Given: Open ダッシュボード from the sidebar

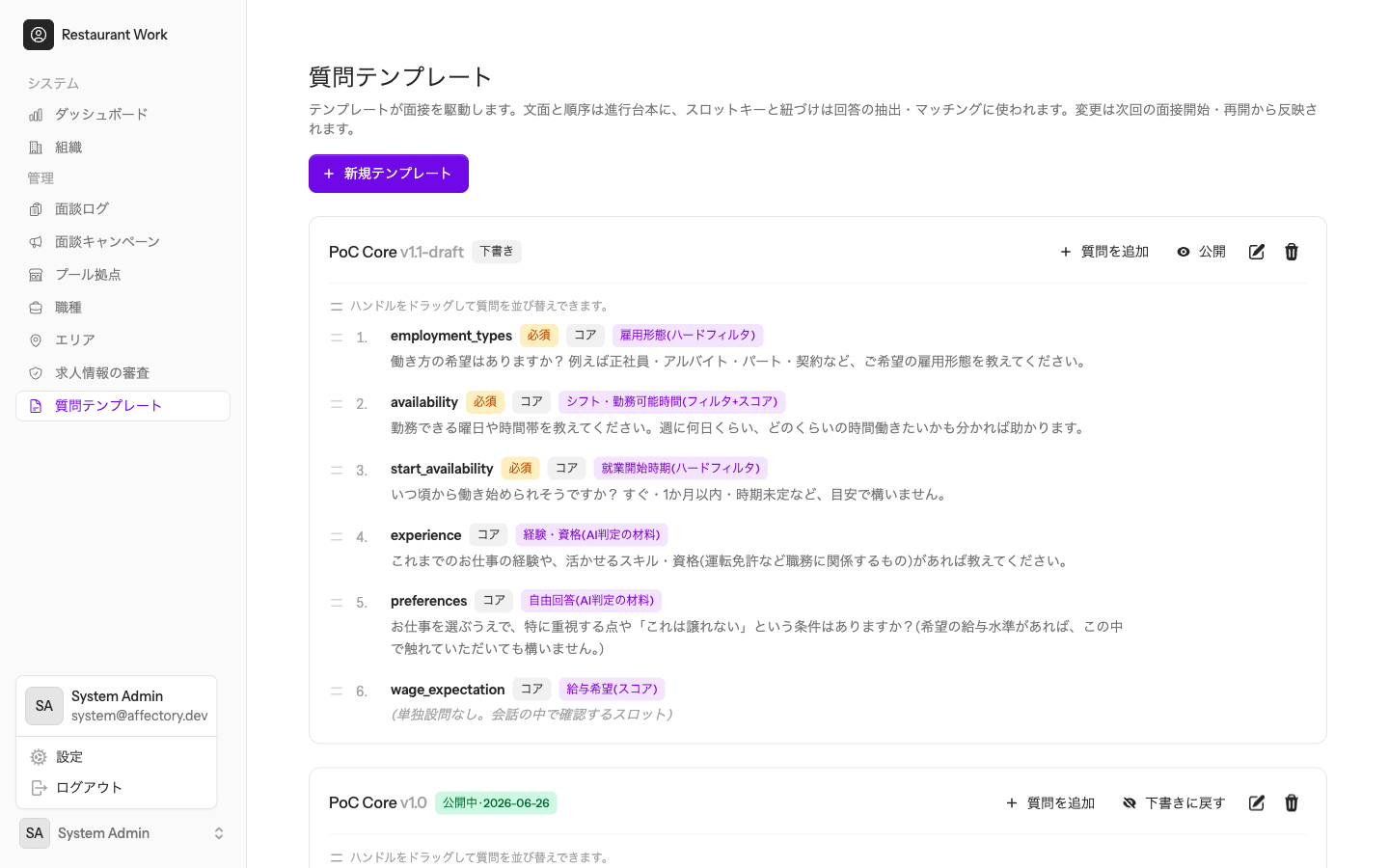Looking at the screenshot, I should tap(123, 115).
